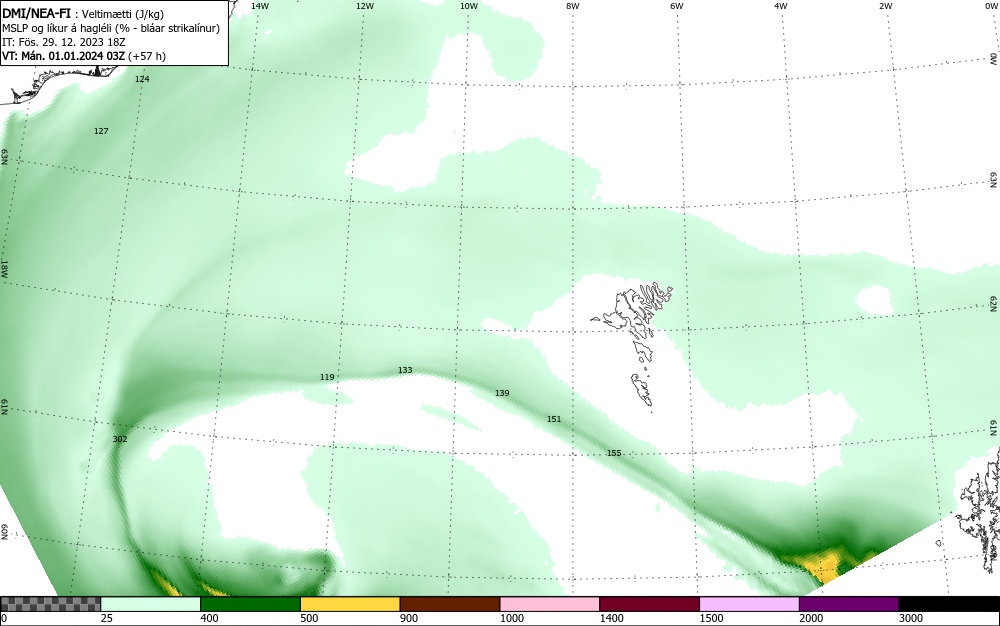Select the title text "DMI/NEA-FI"

[36, 13]
